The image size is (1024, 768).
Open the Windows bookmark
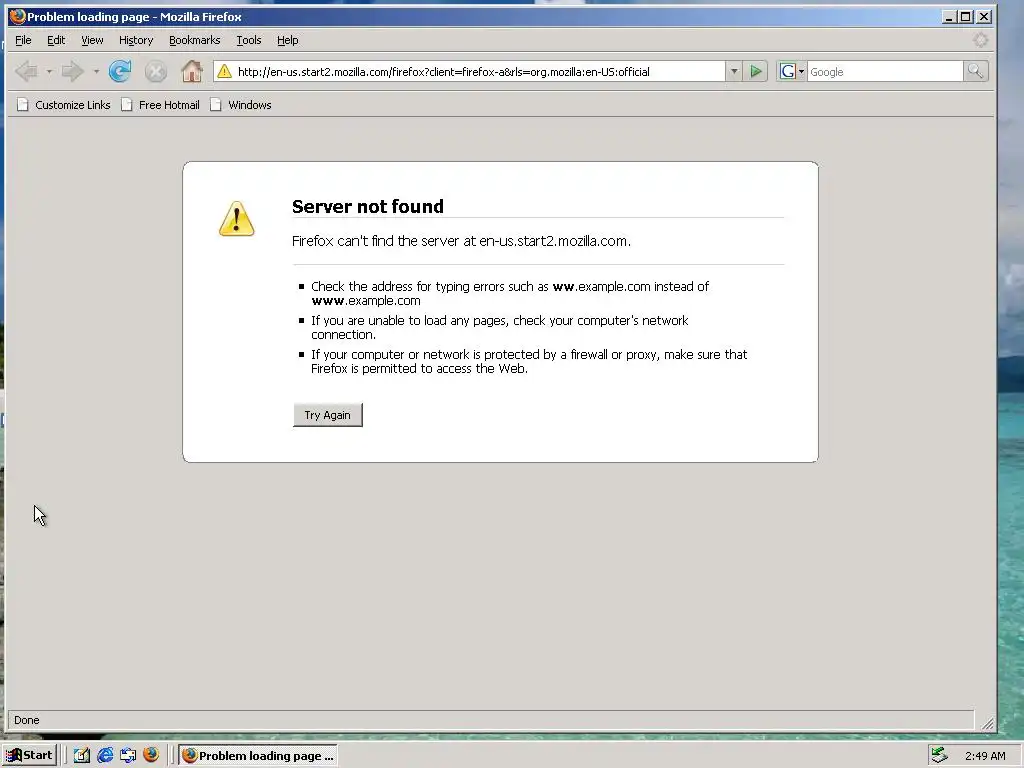pos(240,105)
